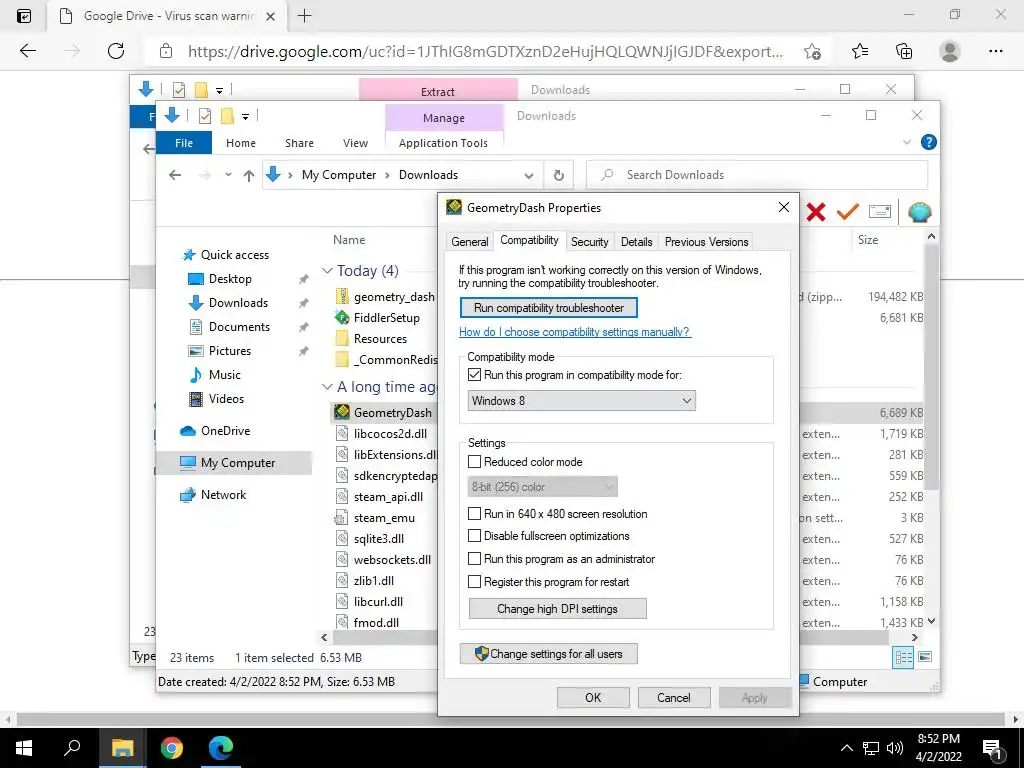Click the properties icon in quick access toolbar
This screenshot has height=768, width=1024.
click(x=204, y=116)
